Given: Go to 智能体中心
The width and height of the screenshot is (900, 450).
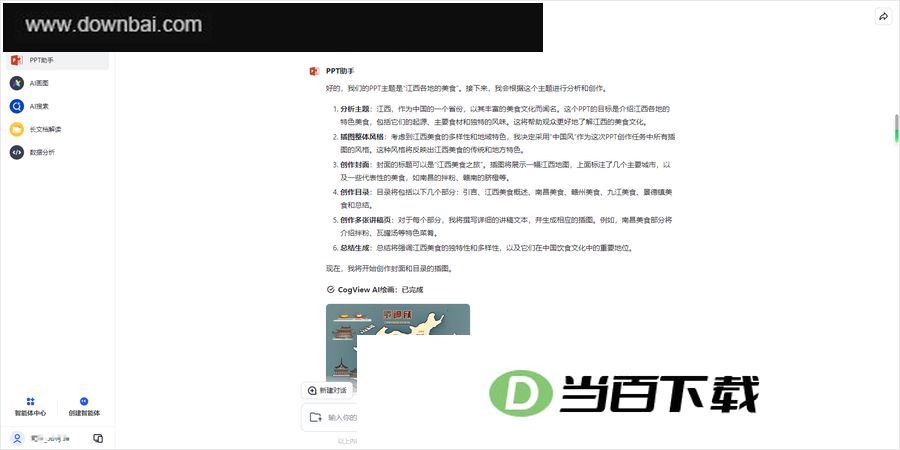Looking at the screenshot, I should (30, 406).
